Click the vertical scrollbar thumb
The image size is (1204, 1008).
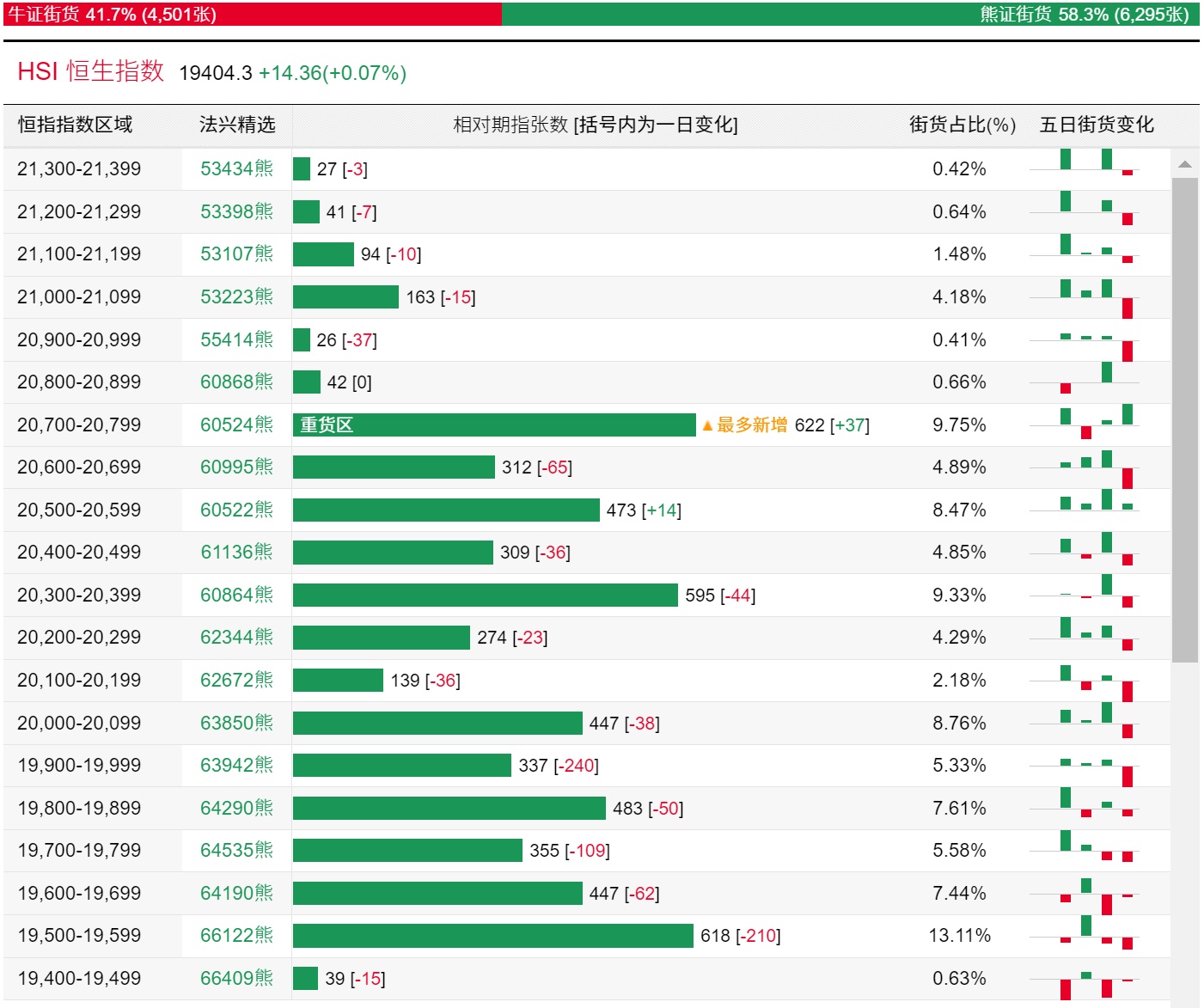[x=1185, y=419]
